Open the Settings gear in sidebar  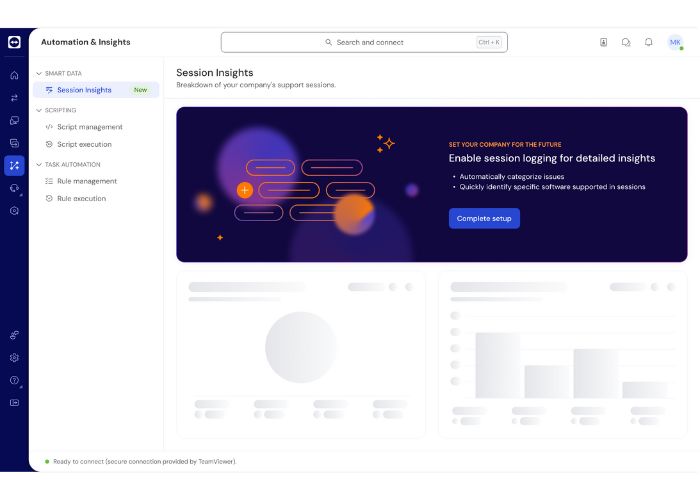tap(14, 357)
